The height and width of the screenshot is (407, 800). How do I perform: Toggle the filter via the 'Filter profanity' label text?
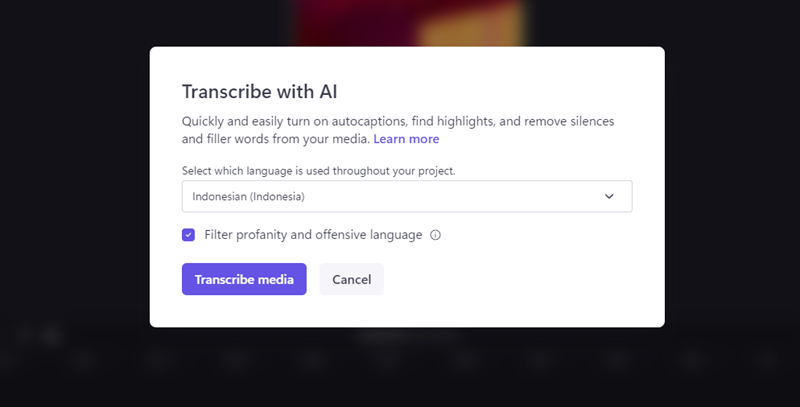pos(313,235)
